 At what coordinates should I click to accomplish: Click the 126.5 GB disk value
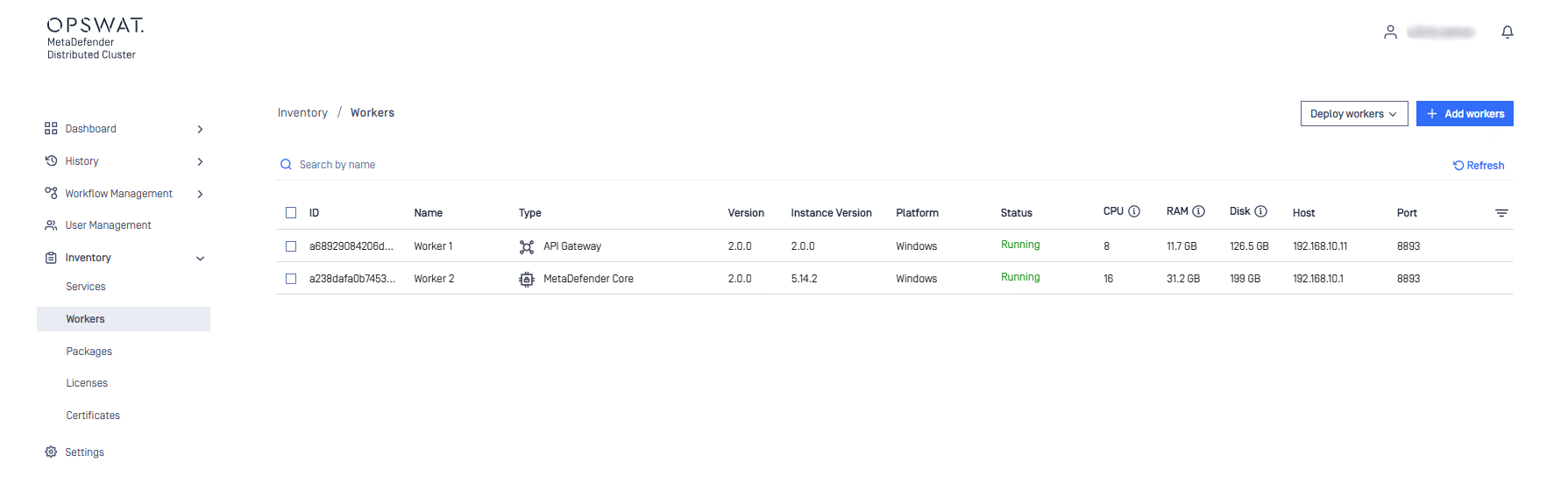(x=1249, y=246)
